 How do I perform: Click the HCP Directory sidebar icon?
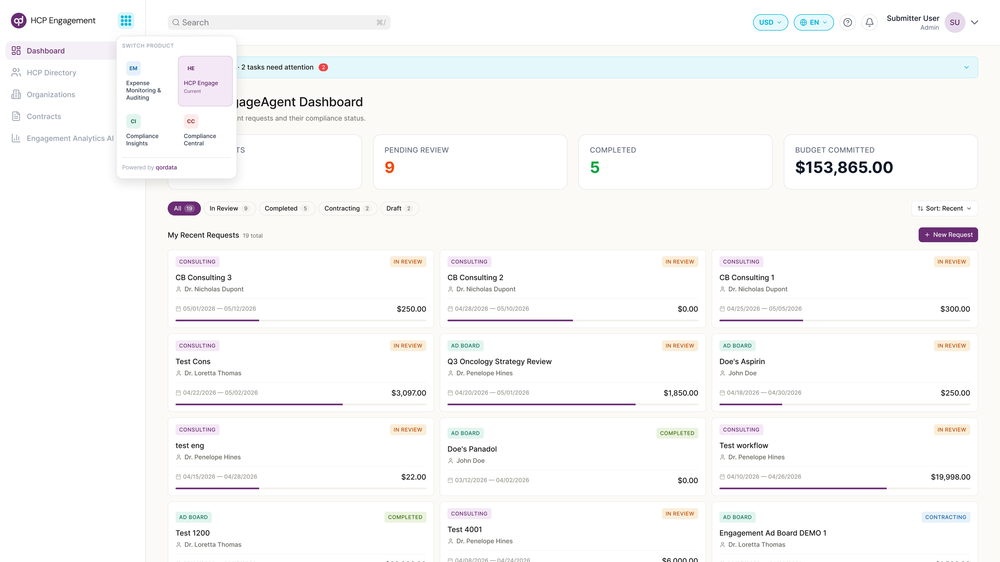pyautogui.click(x=16, y=73)
